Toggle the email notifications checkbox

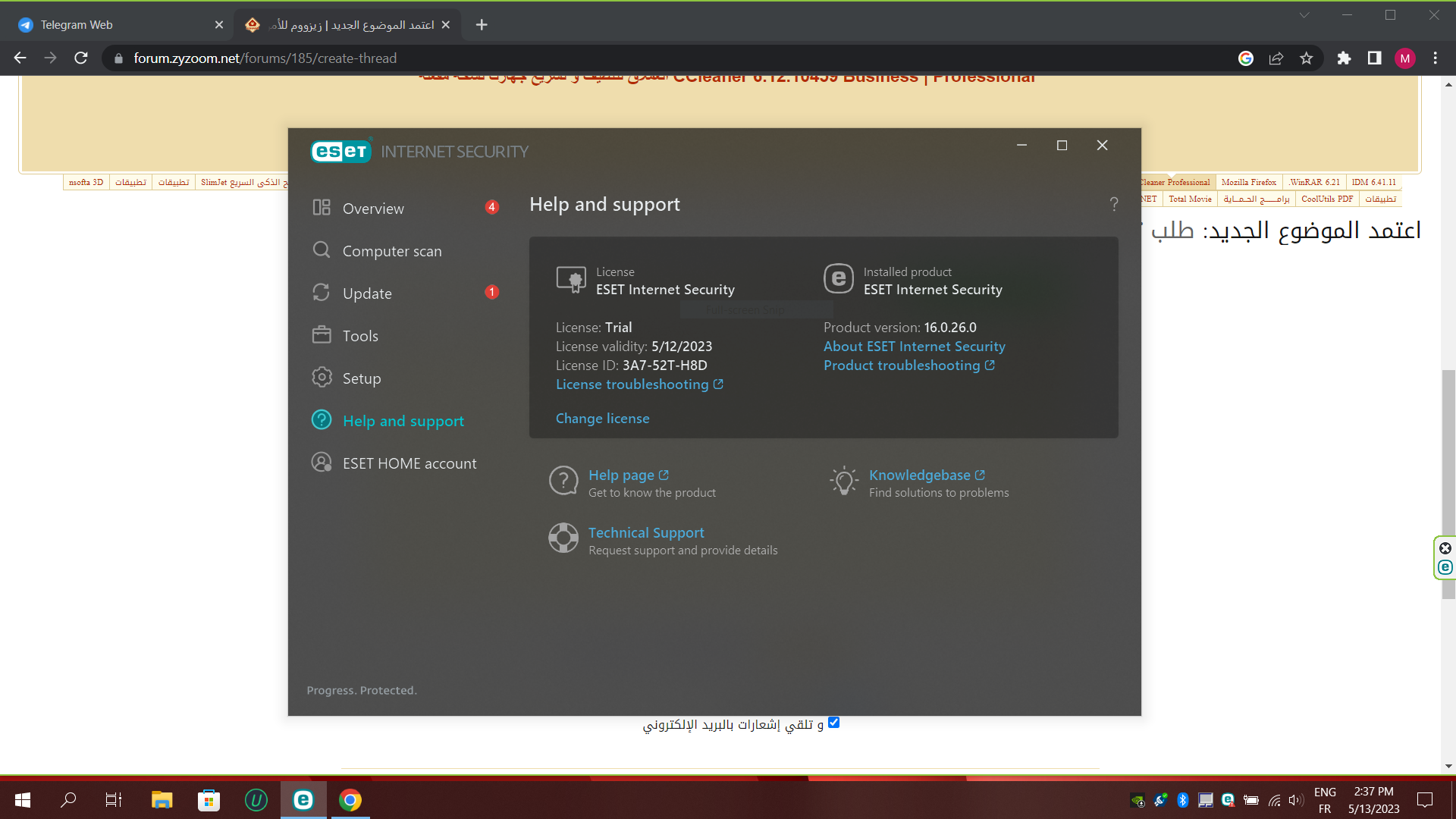pos(833,723)
